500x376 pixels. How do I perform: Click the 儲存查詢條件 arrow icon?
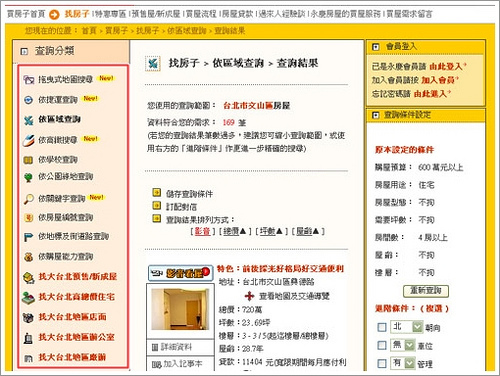(156, 192)
